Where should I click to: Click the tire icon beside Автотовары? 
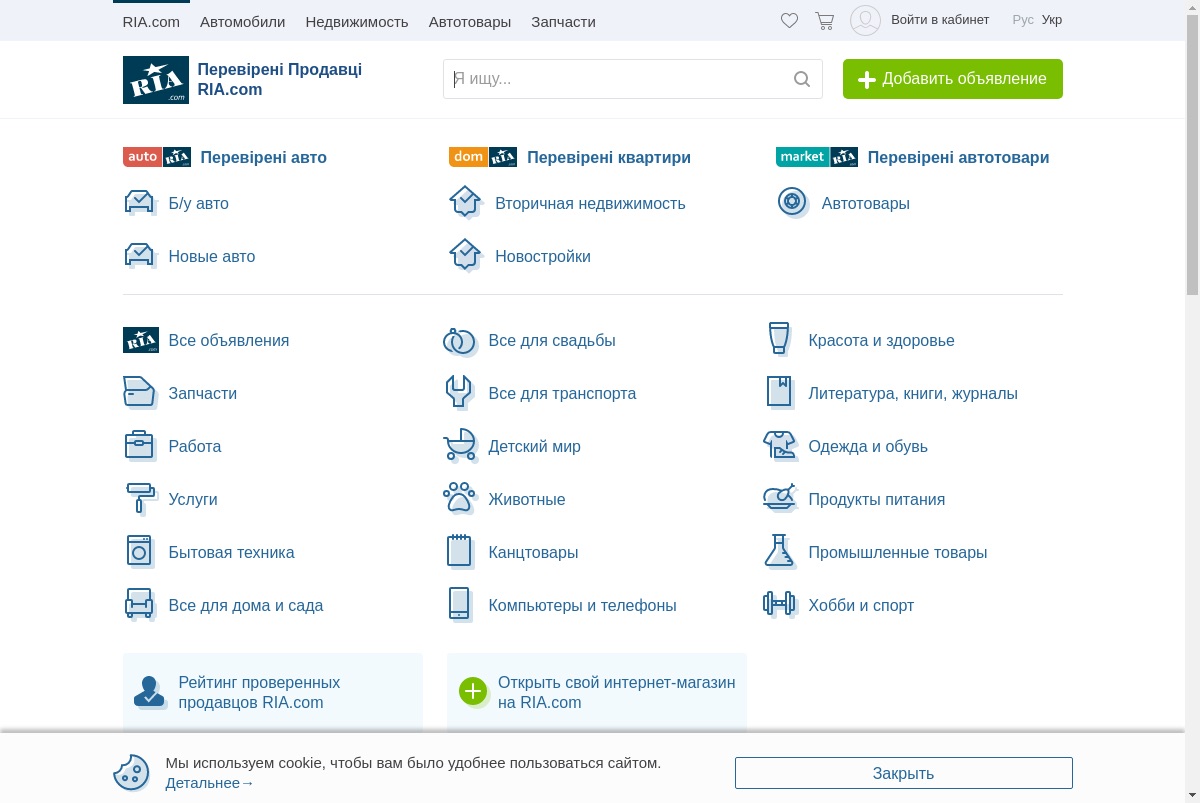click(792, 202)
